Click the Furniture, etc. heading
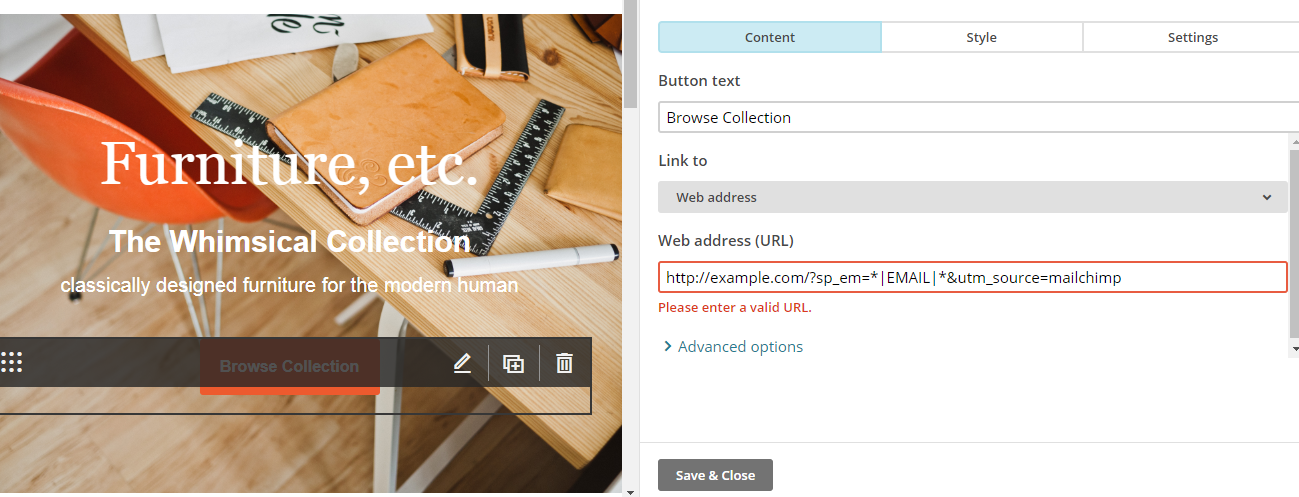 pyautogui.click(x=289, y=163)
